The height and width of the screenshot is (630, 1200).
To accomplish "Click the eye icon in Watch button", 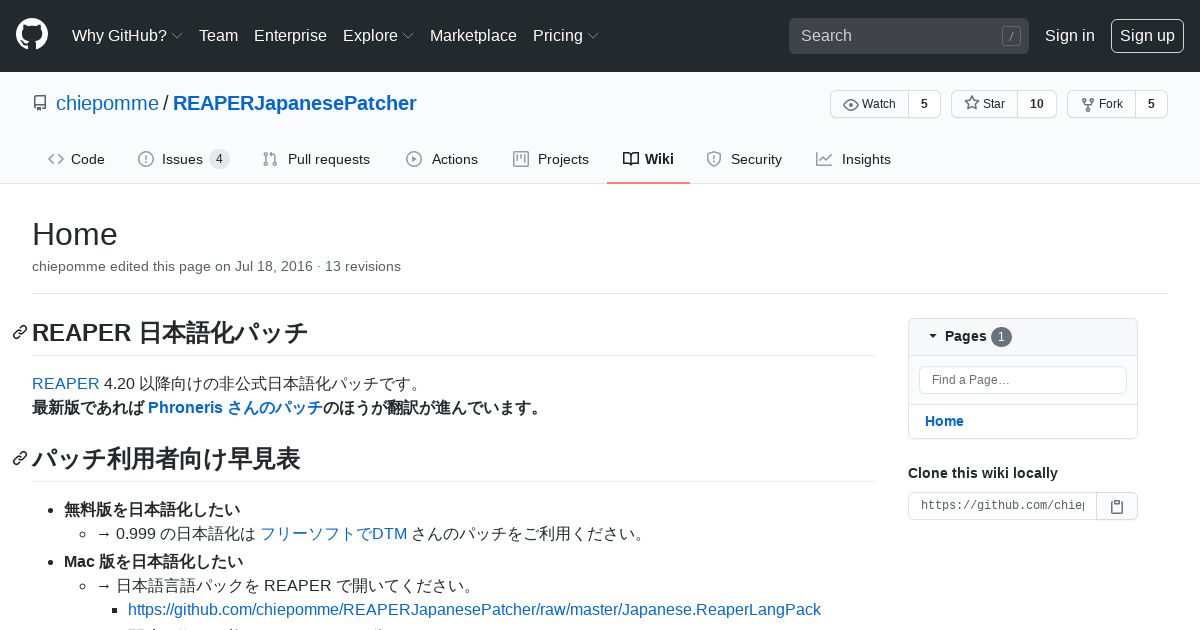I will click(x=851, y=104).
